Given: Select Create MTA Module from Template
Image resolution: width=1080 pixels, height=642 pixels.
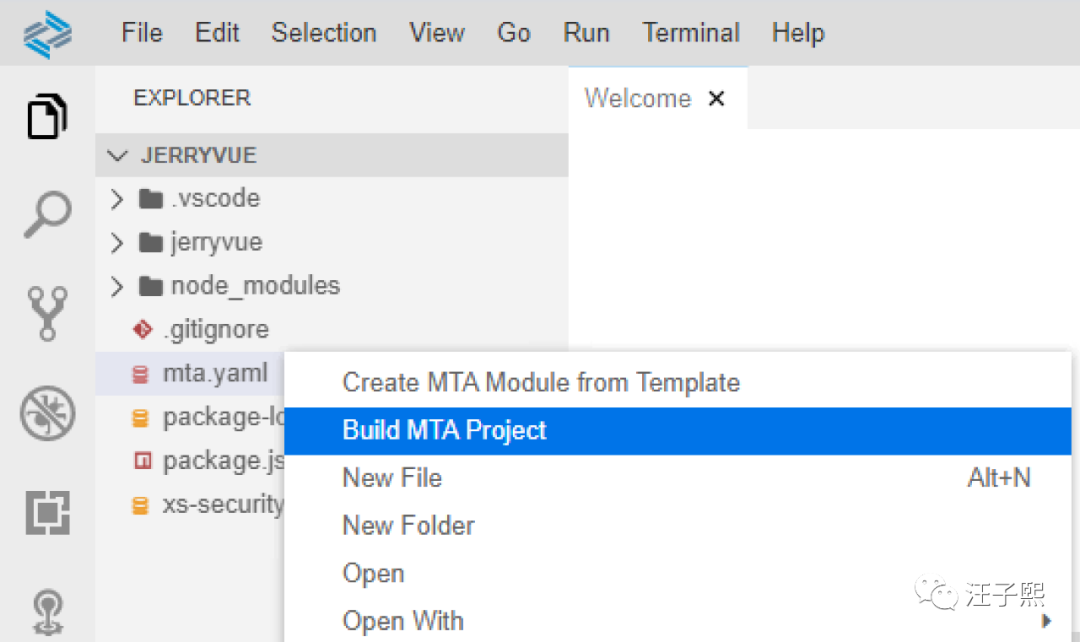Looking at the screenshot, I should [541, 382].
